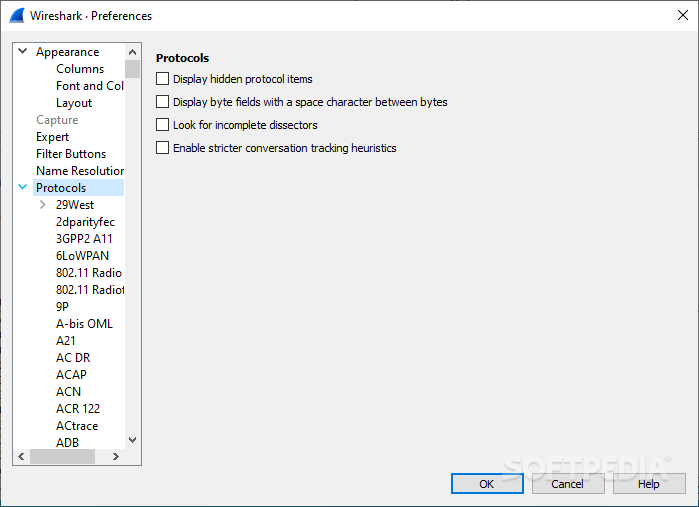The image size is (699, 507).
Task: Open Font and Colors settings
Action: [90, 86]
